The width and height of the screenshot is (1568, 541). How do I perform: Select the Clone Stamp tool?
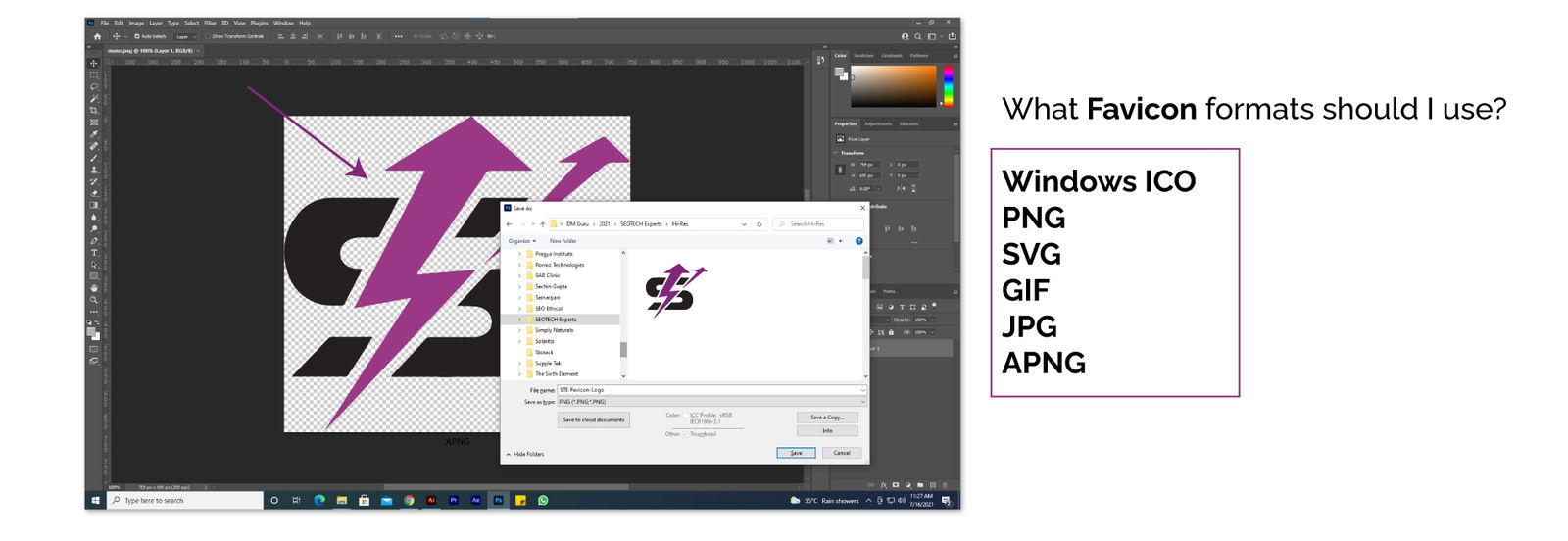[94, 170]
